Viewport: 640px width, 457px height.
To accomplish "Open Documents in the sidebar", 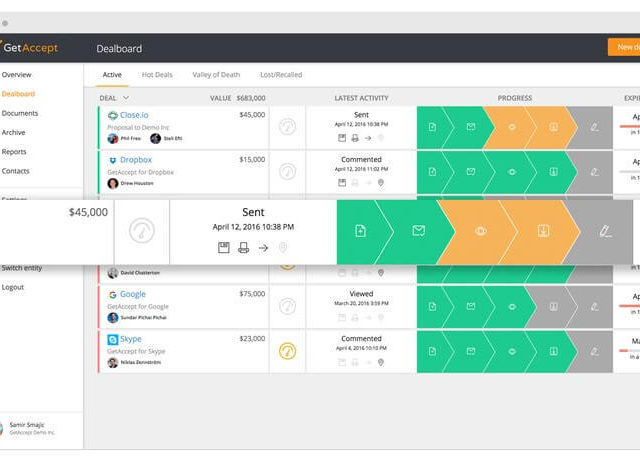I will point(20,113).
